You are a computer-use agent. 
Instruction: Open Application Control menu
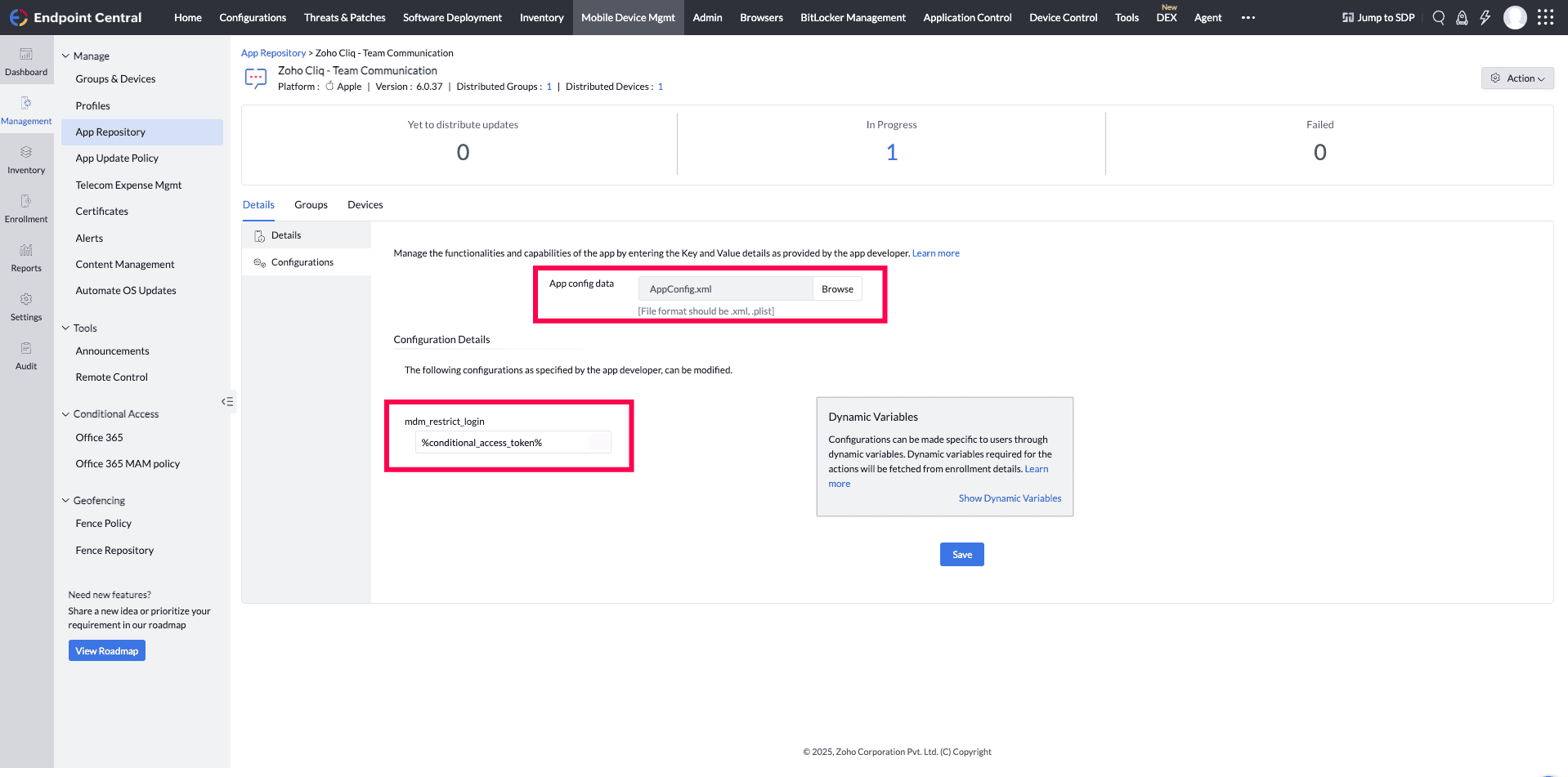click(967, 17)
